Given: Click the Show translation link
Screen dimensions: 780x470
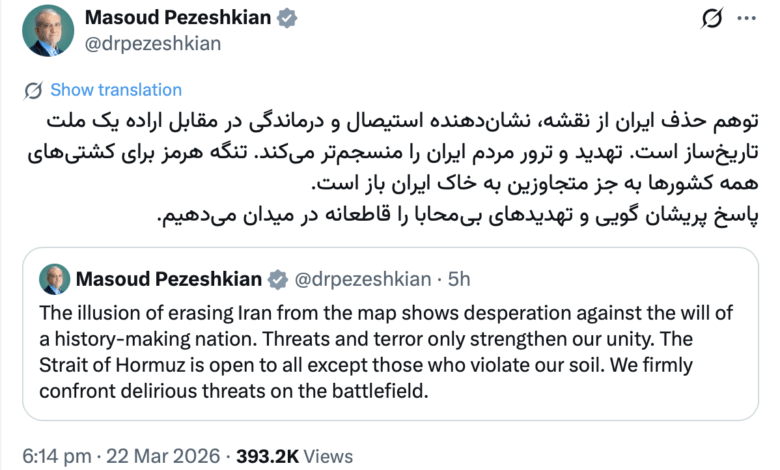Looking at the screenshot, I should point(116,90).
